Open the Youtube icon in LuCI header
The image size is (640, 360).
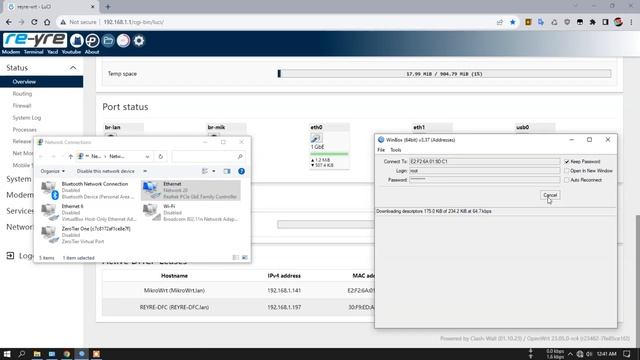click(x=123, y=40)
